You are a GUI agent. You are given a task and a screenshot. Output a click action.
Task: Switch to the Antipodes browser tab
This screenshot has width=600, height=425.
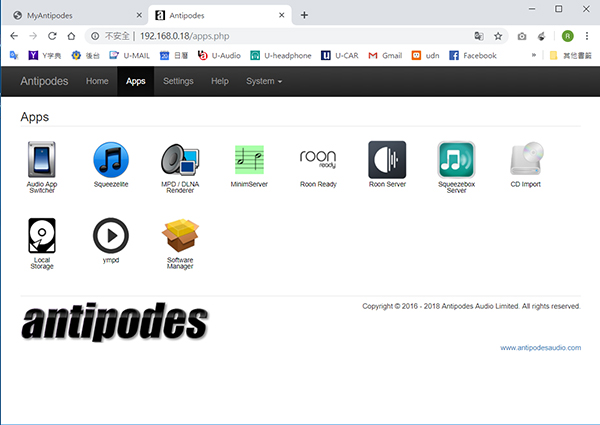(x=220, y=15)
